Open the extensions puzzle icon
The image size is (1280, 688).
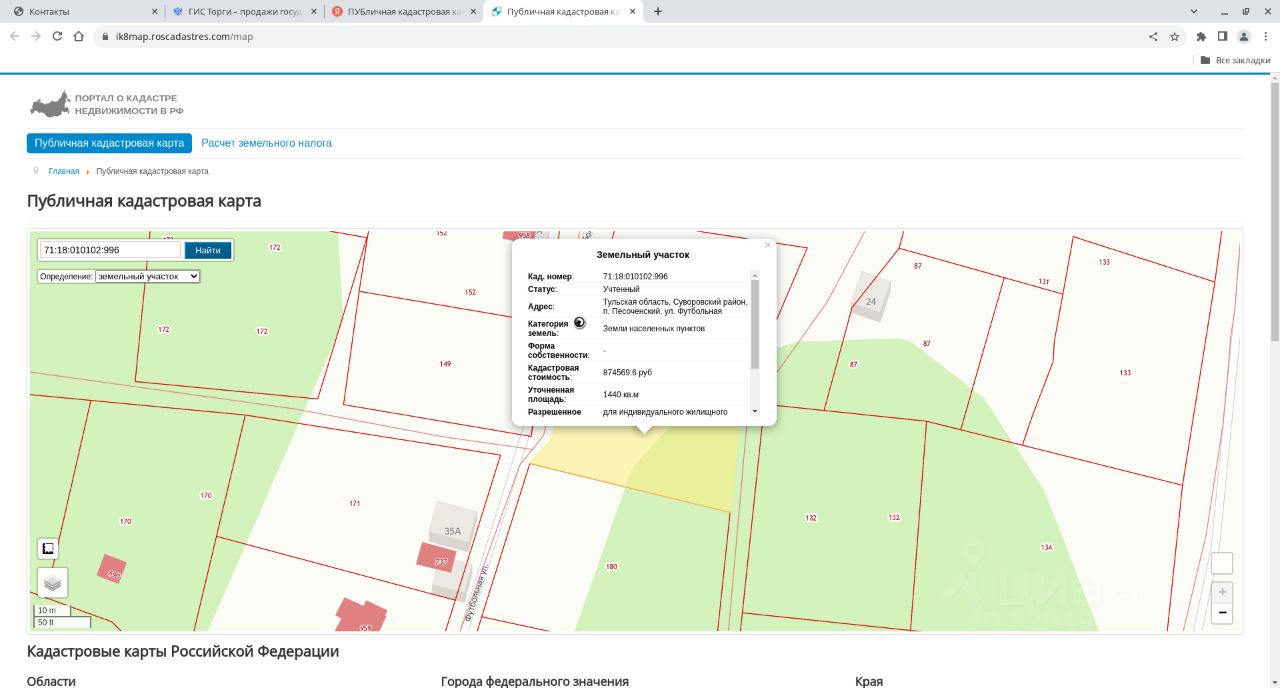(x=1201, y=36)
